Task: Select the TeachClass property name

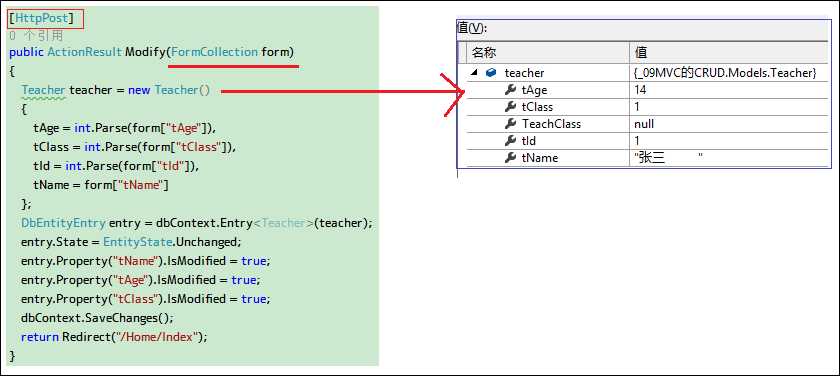Action: pos(551,124)
